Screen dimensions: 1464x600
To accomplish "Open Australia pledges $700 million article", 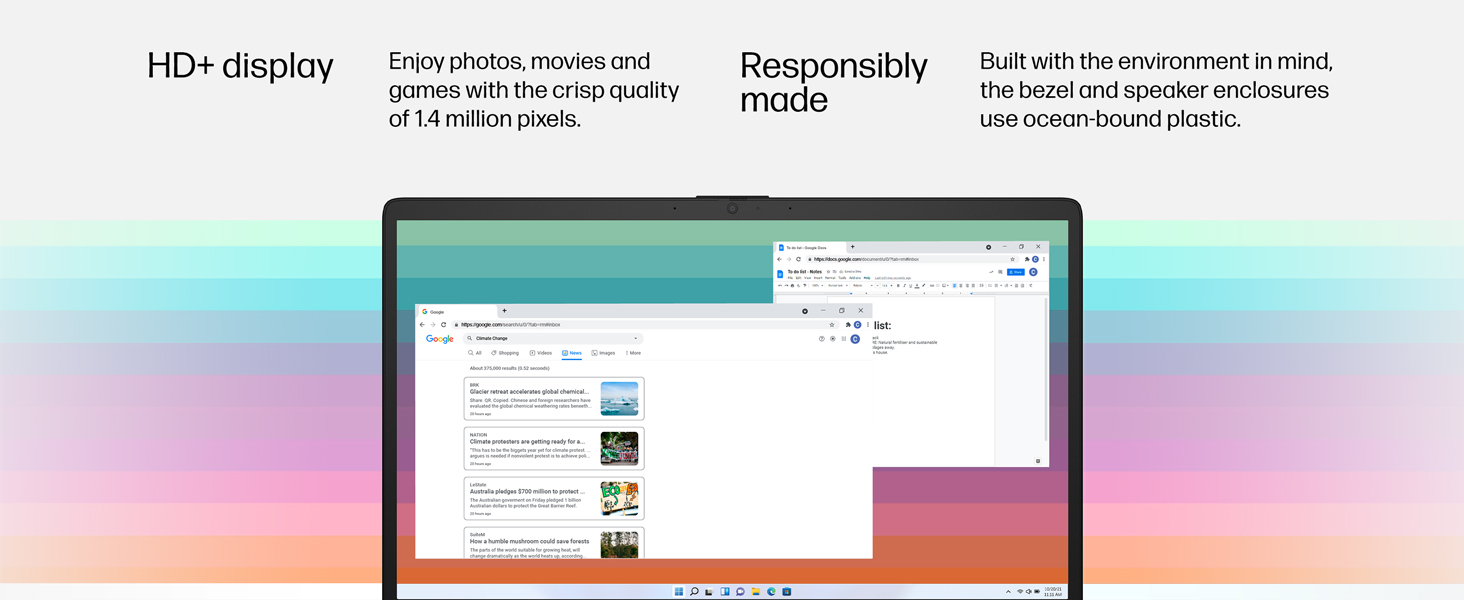I will (527, 492).
